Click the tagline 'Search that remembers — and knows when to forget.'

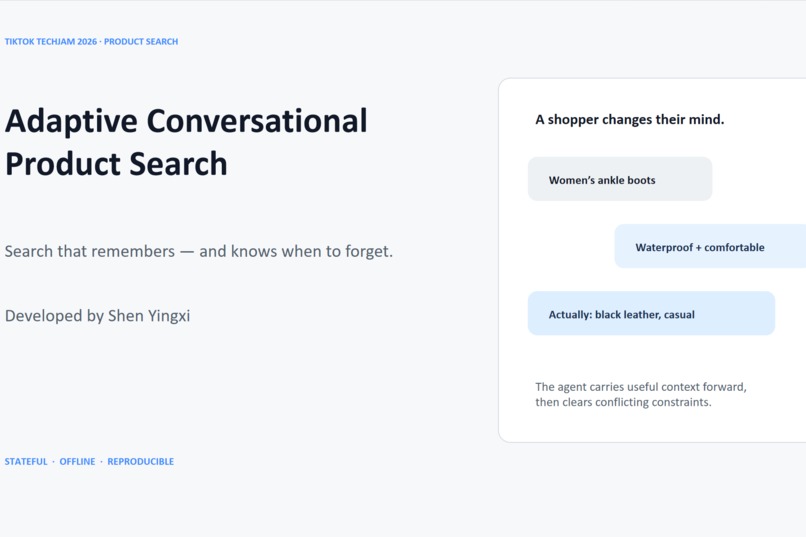pyautogui.click(x=198, y=251)
